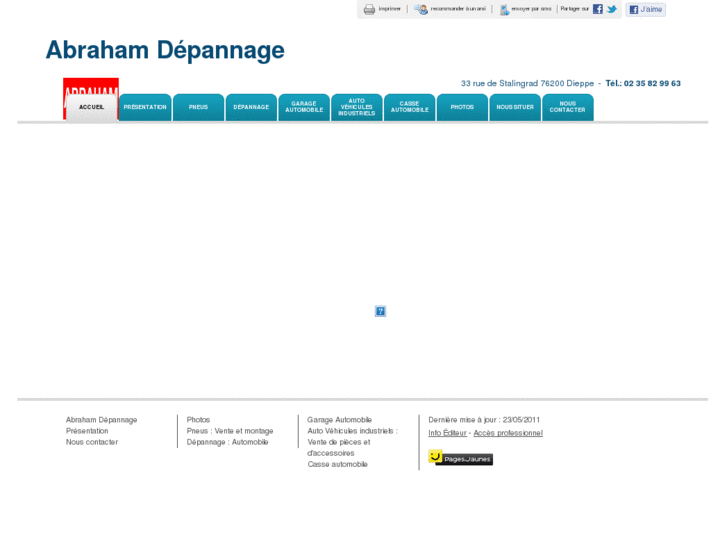
Task: Click the red Abraham logo image
Action: point(91,86)
